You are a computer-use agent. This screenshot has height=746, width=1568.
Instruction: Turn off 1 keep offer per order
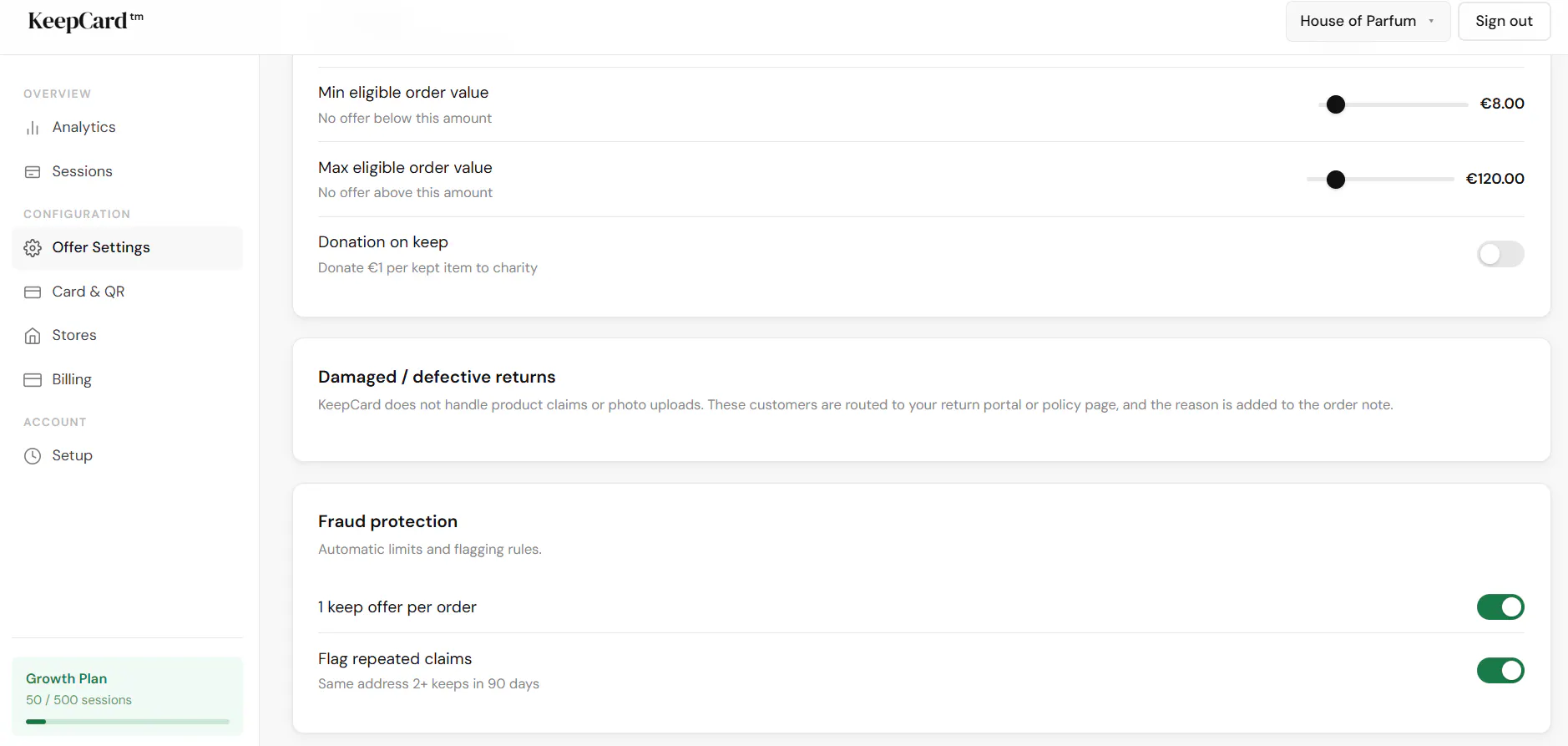pos(1500,607)
